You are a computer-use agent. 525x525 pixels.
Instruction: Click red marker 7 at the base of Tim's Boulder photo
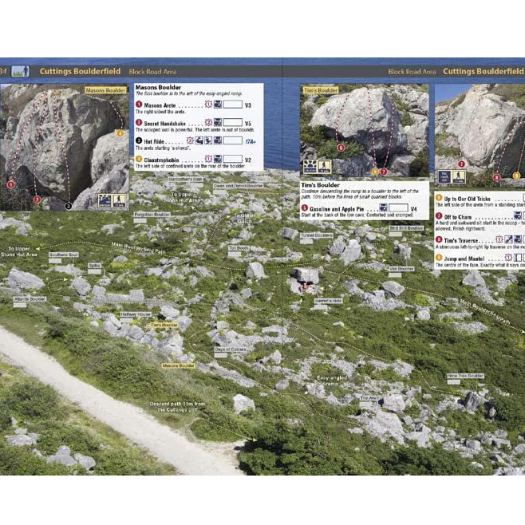[x=384, y=172]
